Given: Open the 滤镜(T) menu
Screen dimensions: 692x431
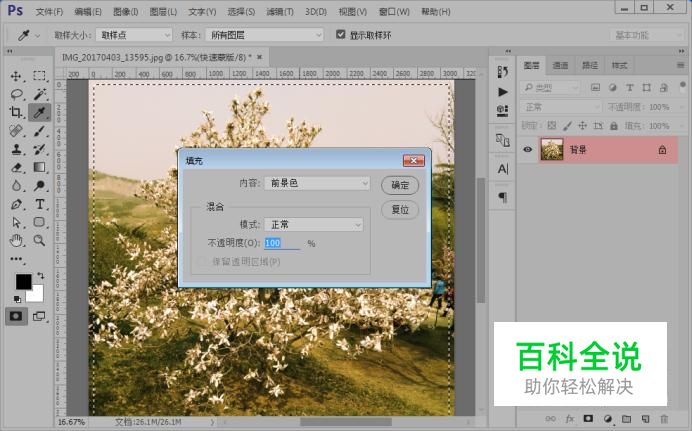Looking at the screenshot, I should pos(280,12).
